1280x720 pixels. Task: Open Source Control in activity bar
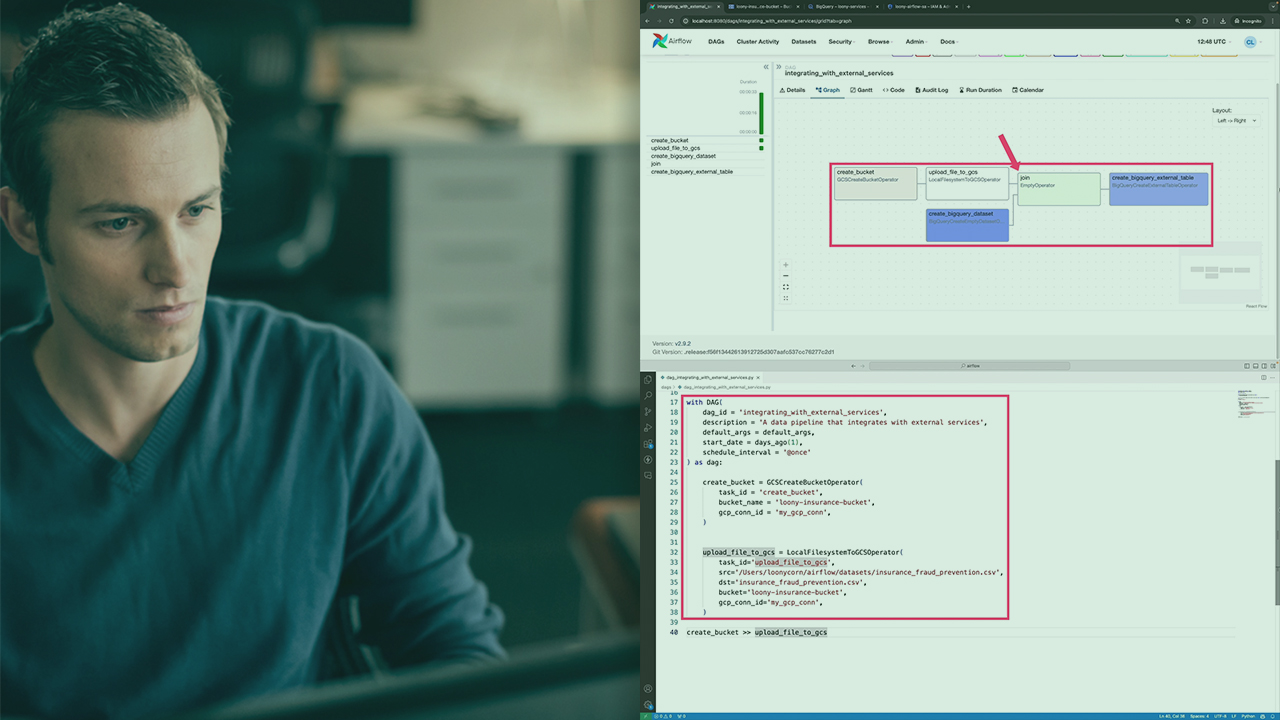648,412
